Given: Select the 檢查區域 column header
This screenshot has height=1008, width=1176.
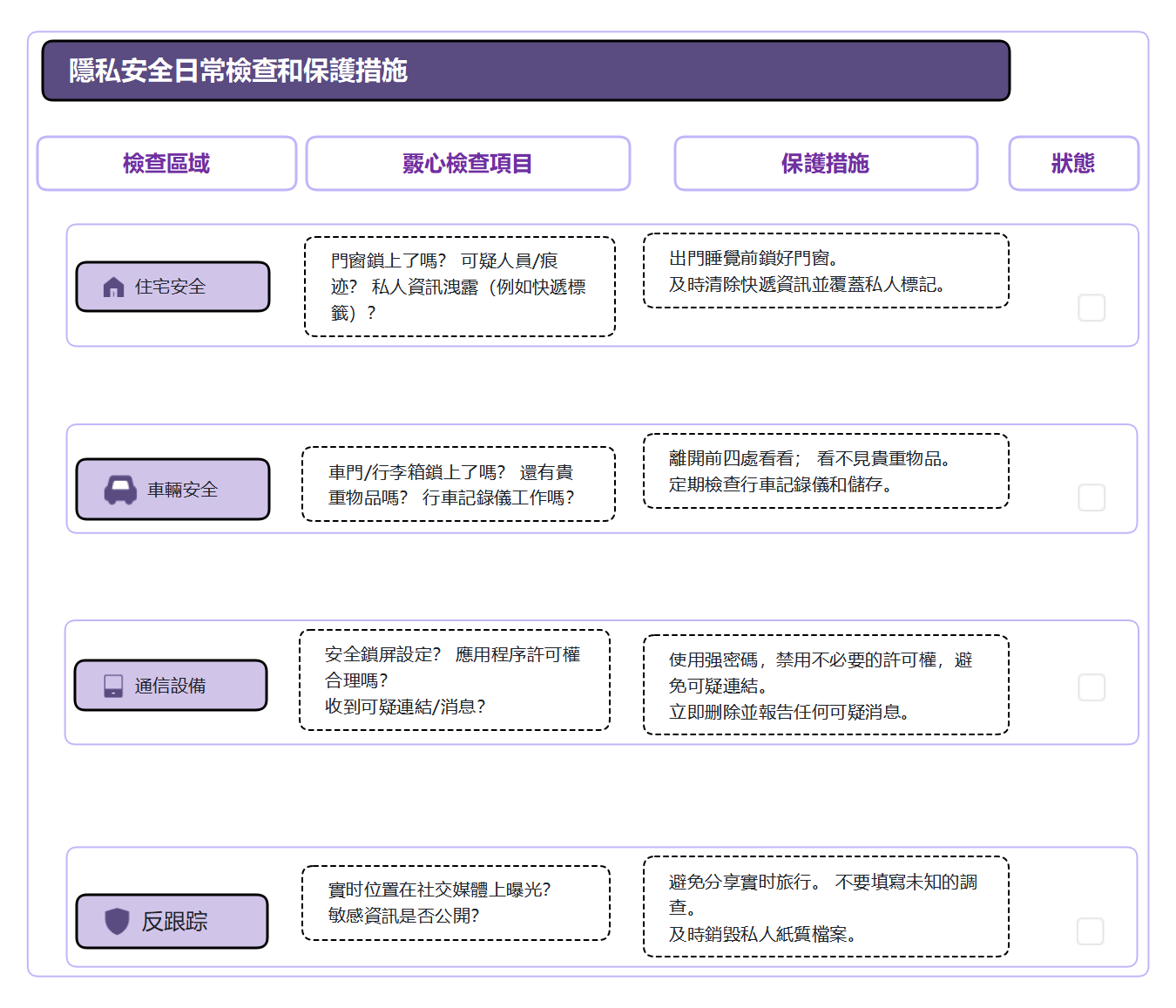Looking at the screenshot, I should (x=166, y=163).
